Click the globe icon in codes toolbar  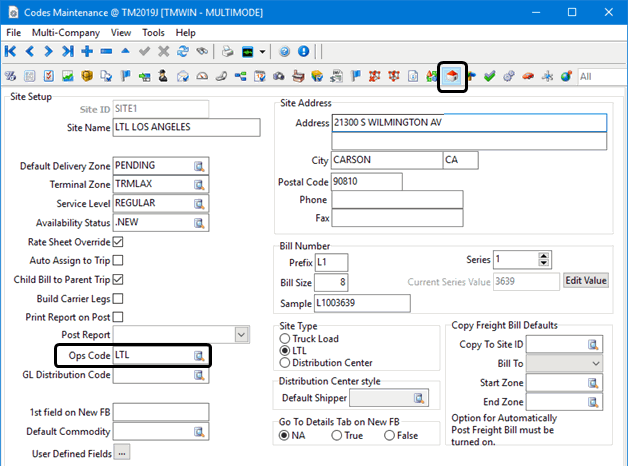[566, 76]
